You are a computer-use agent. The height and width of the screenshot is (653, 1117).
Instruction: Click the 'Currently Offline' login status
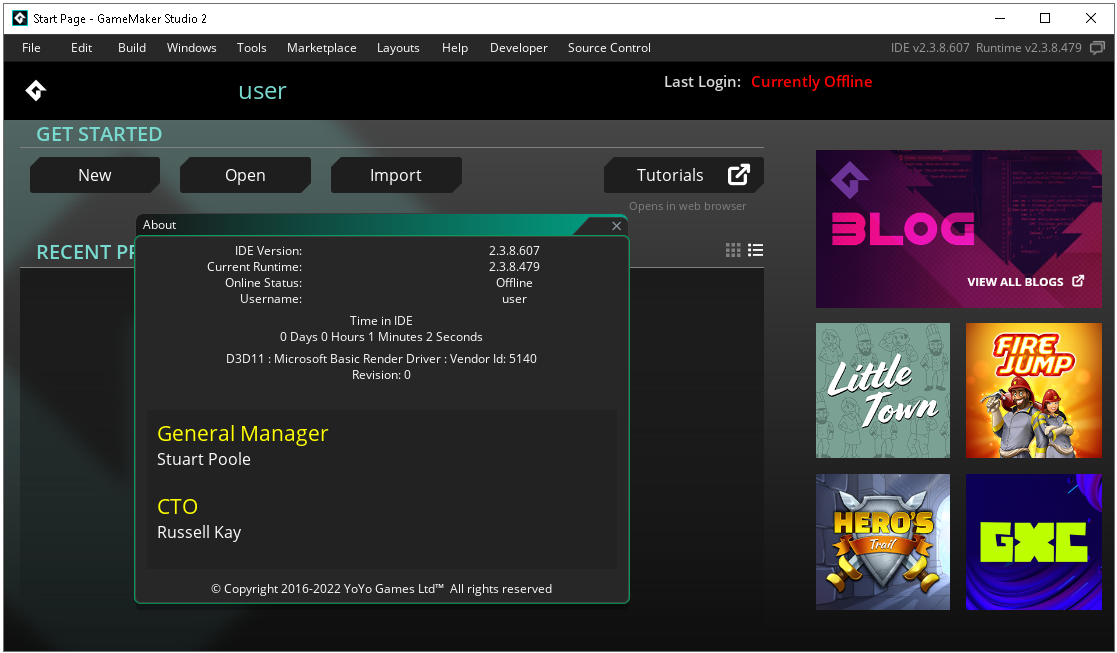(811, 82)
